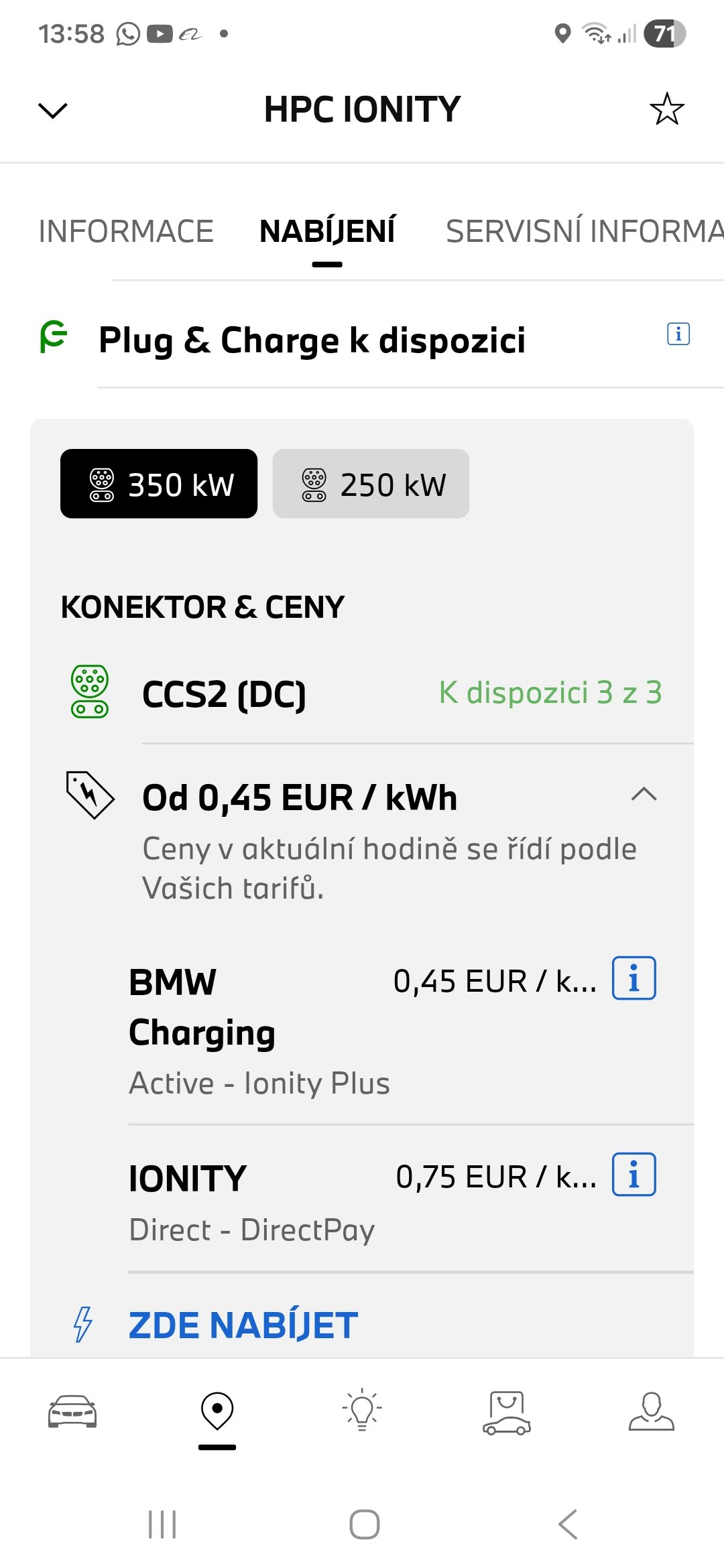The width and height of the screenshot is (724, 1568).
Task: Open the vehicle tab in bottom bar
Action: pyautogui.click(x=72, y=1411)
